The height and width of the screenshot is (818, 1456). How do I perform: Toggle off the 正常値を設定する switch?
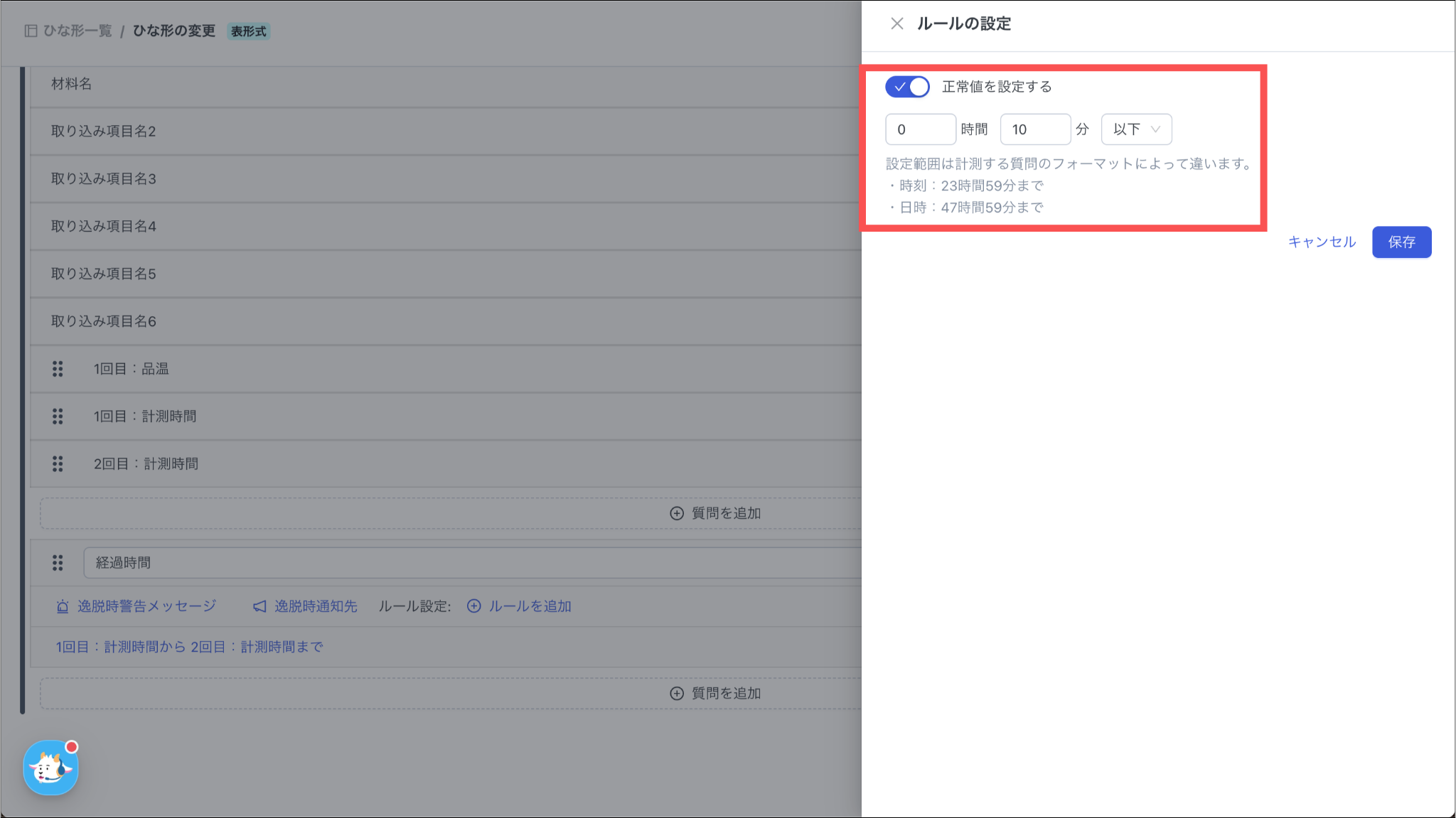(x=907, y=87)
